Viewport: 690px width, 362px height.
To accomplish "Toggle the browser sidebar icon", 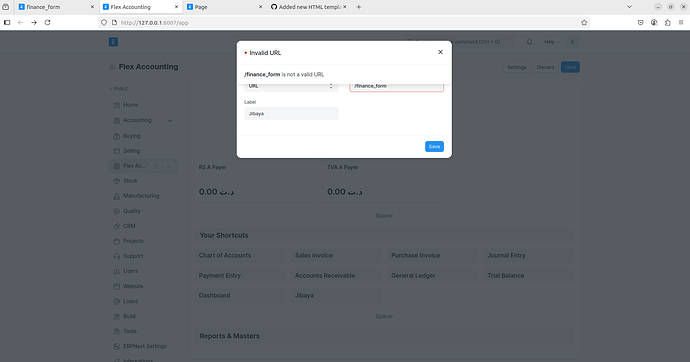I will coord(7,22).
